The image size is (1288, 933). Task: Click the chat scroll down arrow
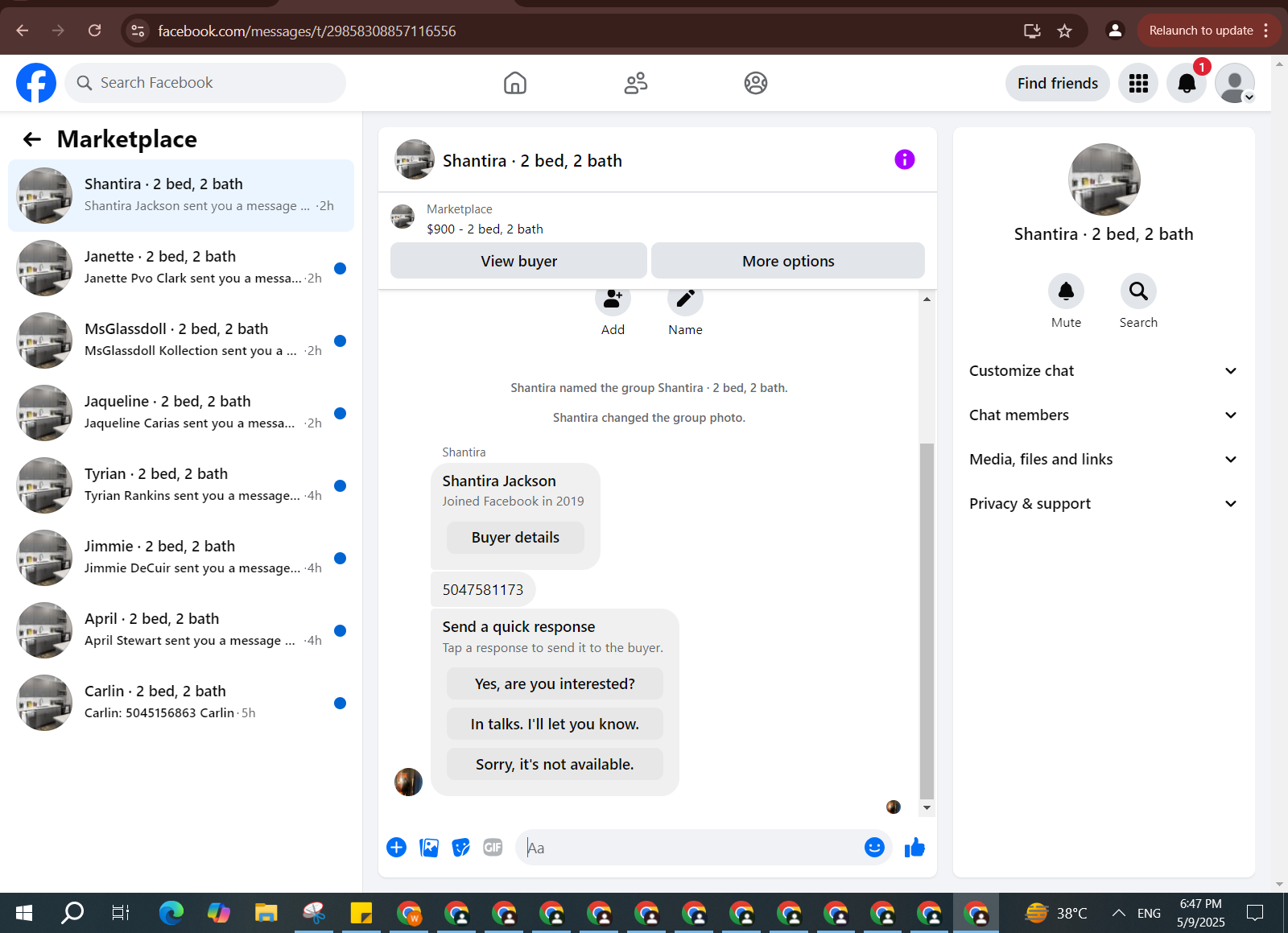pyautogui.click(x=927, y=807)
